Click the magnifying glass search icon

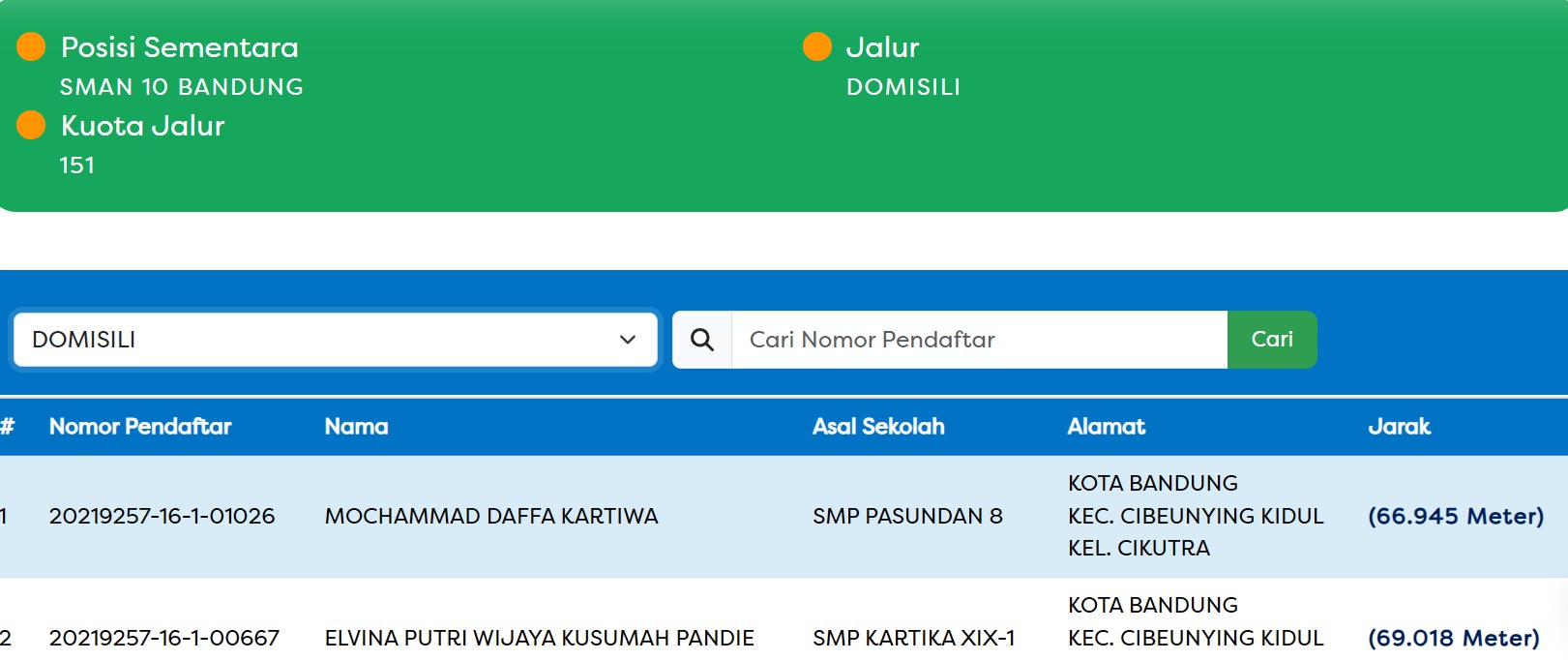point(702,340)
